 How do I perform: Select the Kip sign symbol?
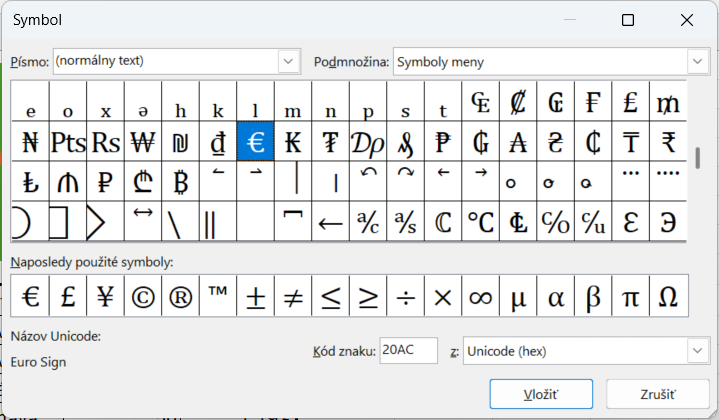point(293,141)
